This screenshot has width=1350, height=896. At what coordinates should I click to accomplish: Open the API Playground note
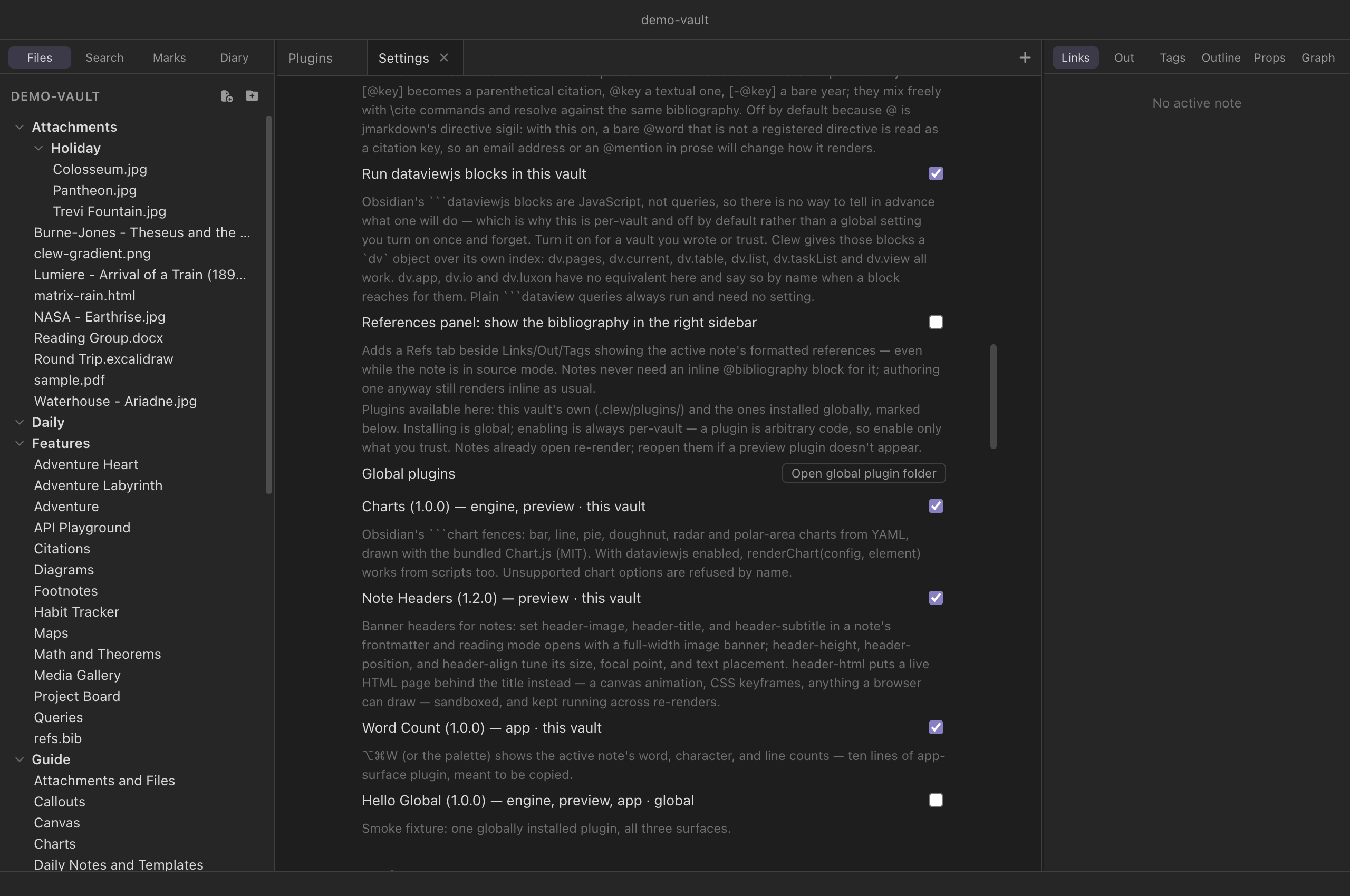click(82, 528)
